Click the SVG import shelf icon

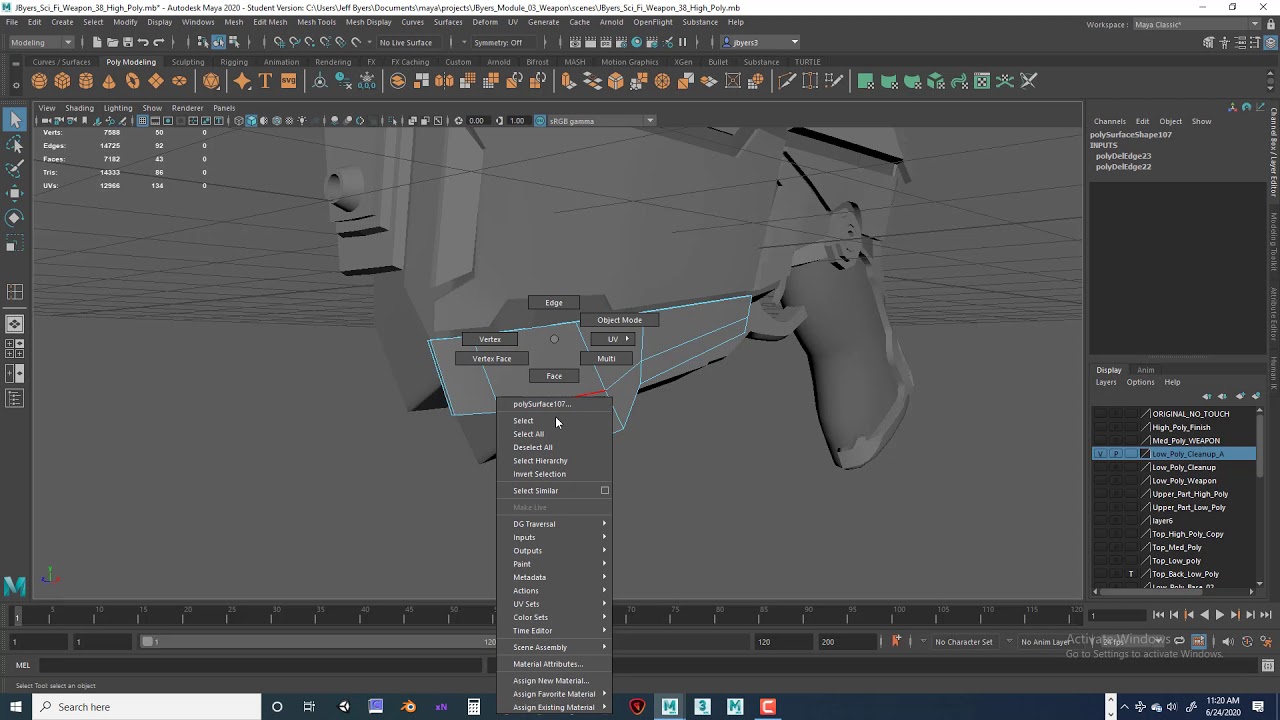click(288, 81)
